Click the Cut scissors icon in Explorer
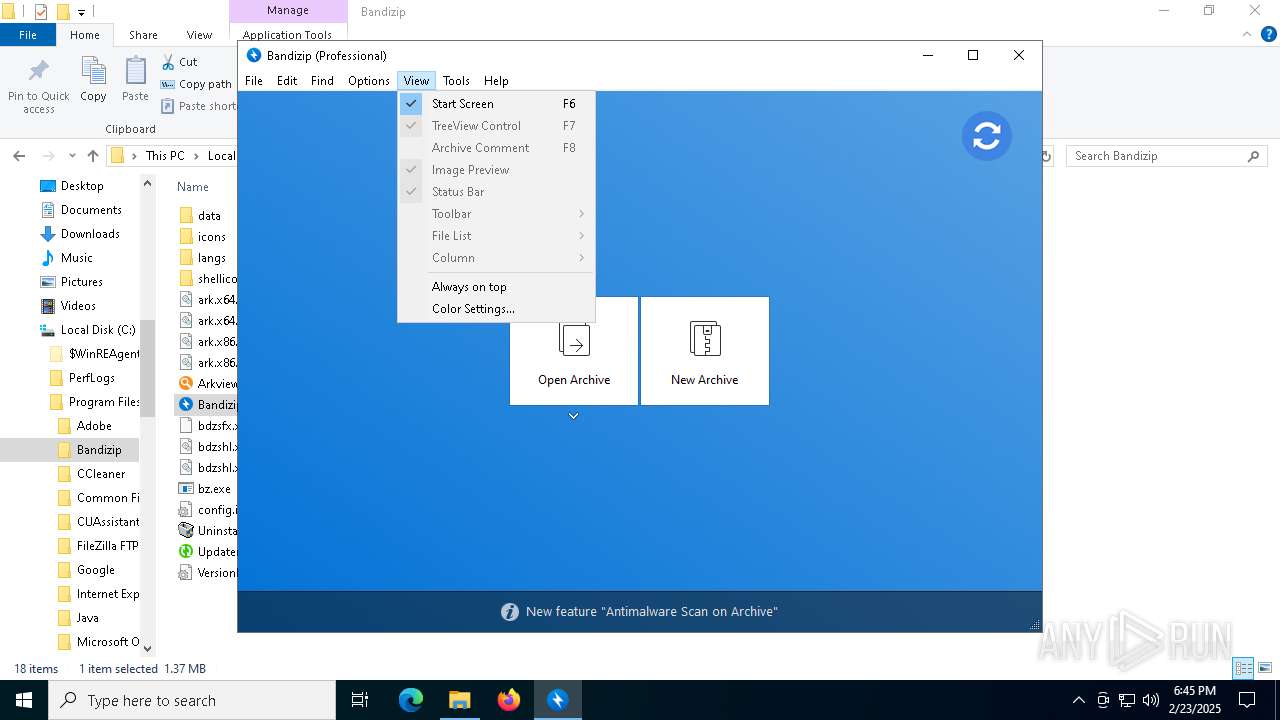The width and height of the screenshot is (1280, 720). 167,62
